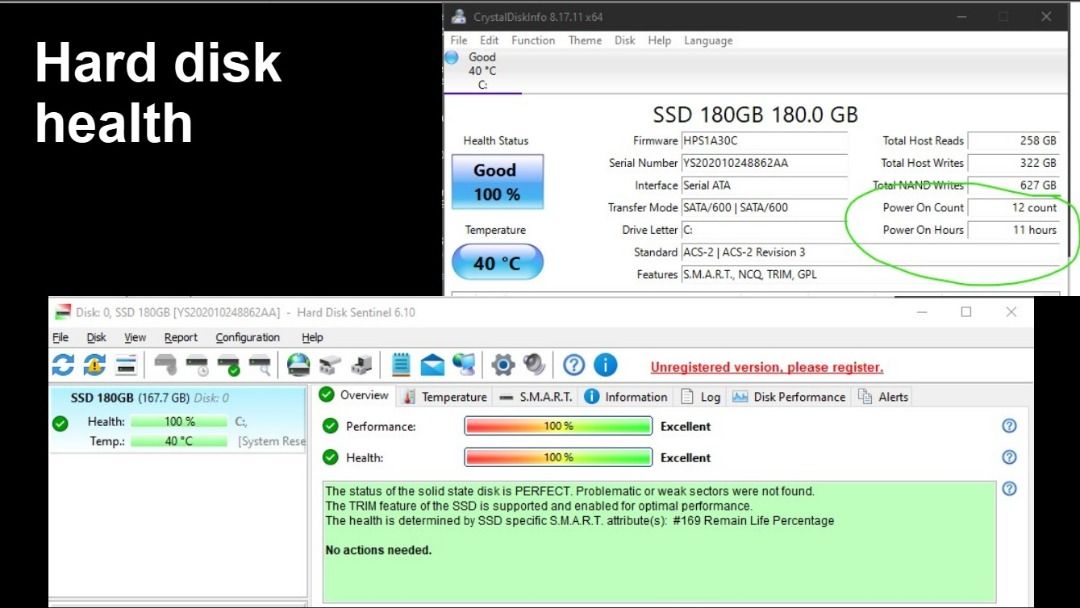Select SSD 180GB disk in left panel
The height and width of the screenshot is (608, 1080).
[130, 398]
